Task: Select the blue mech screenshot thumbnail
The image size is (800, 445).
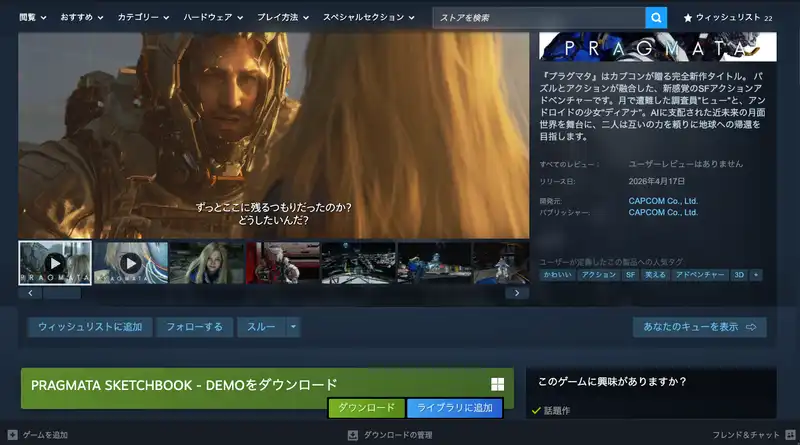Action: pos(434,263)
